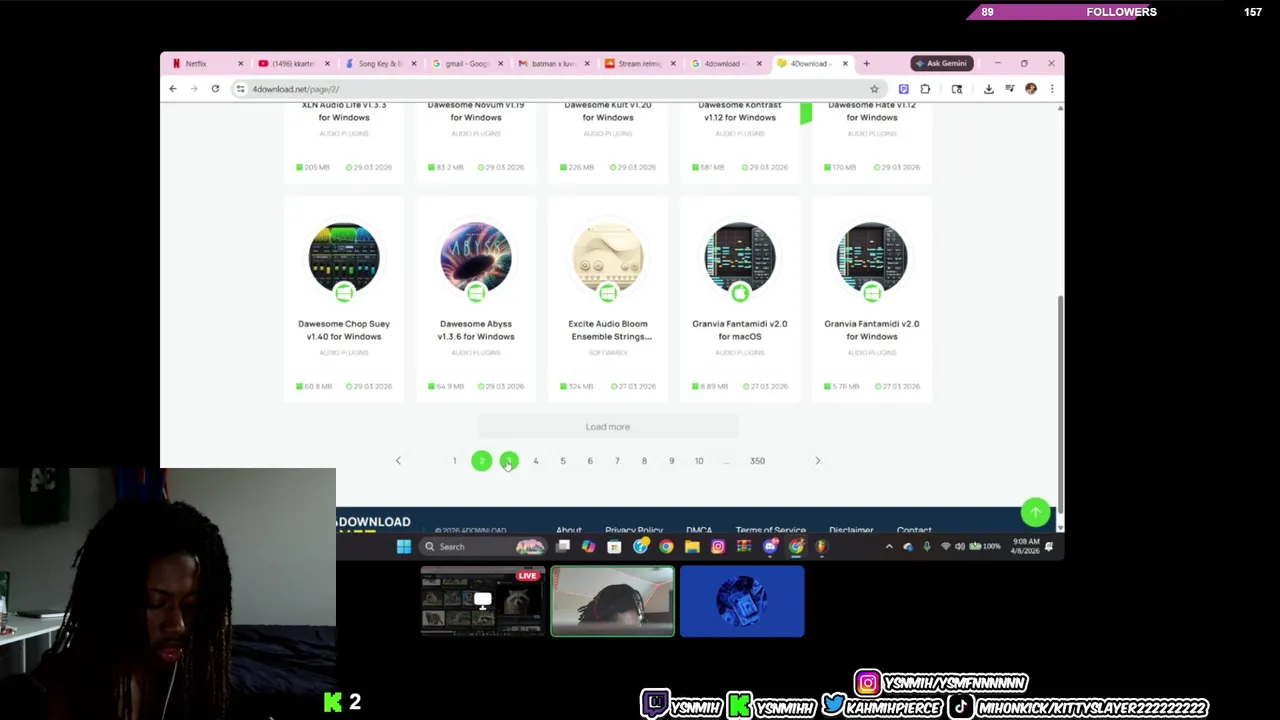Switch to the Stream relmiq tab
Screen dimensions: 1280x720
640,64
